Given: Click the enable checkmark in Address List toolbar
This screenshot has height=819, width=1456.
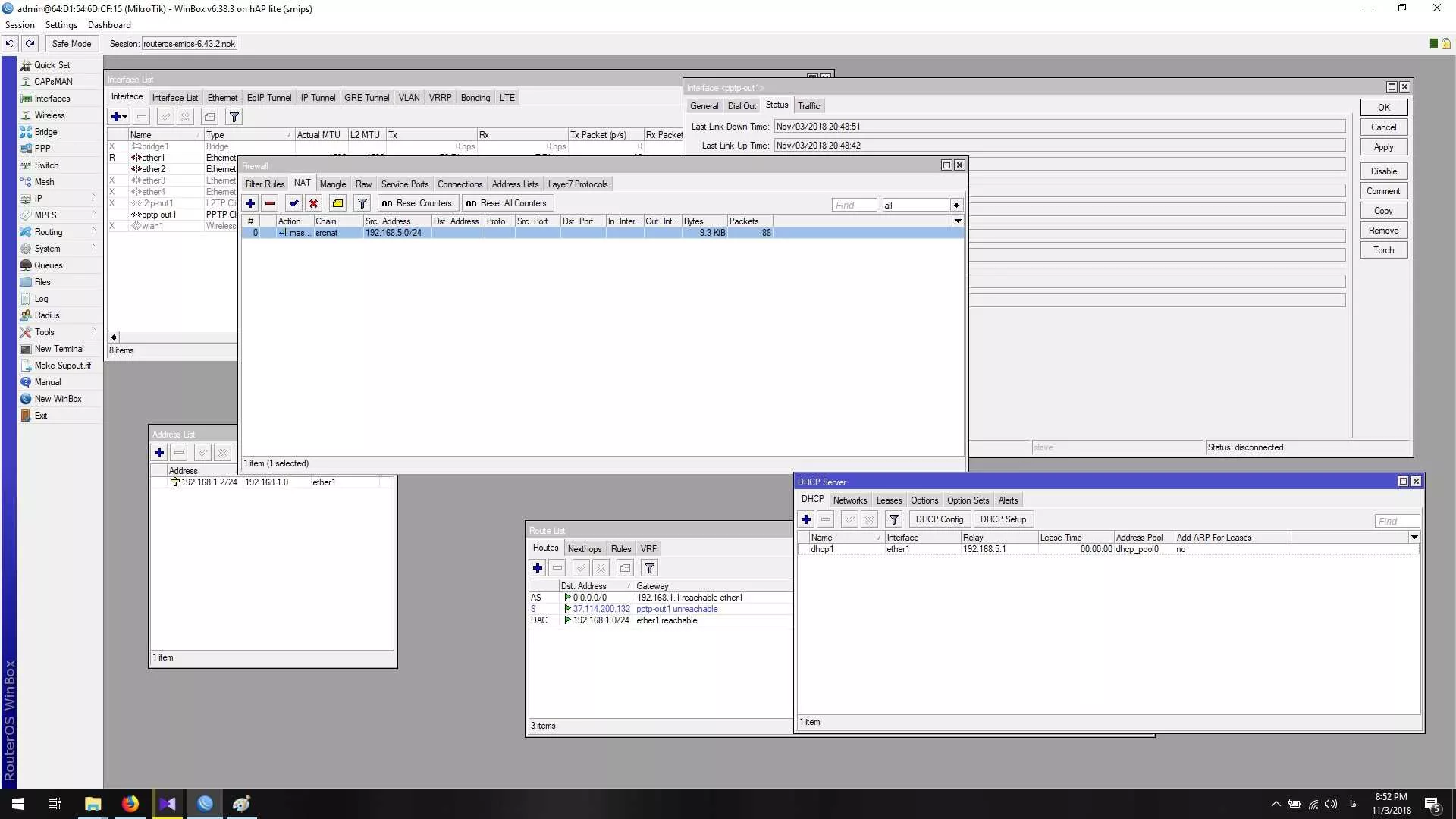Looking at the screenshot, I should click(x=203, y=453).
